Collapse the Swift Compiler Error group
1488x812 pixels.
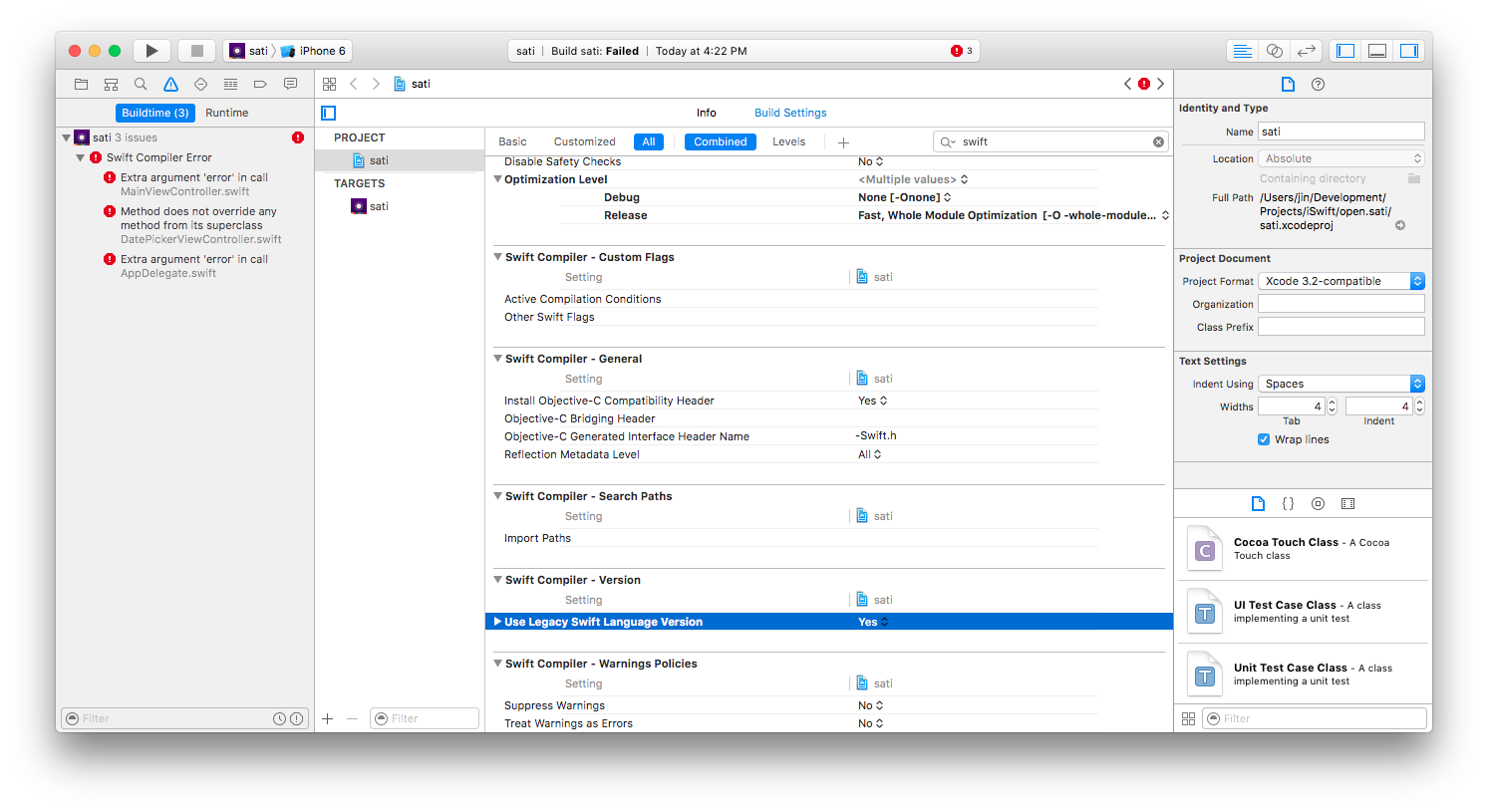tap(81, 157)
